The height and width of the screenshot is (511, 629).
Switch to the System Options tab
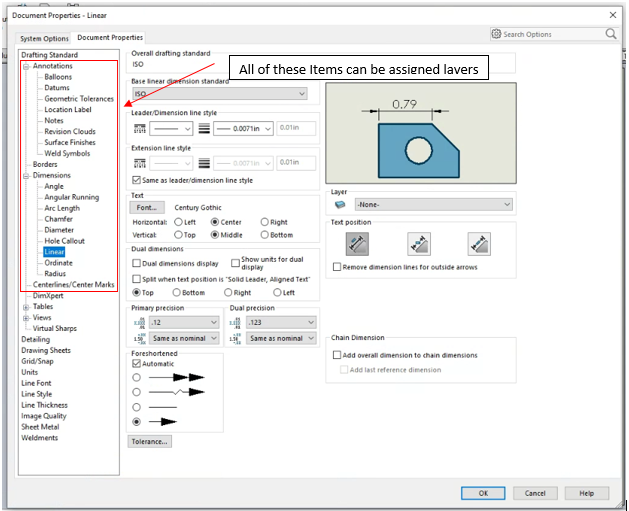pos(45,38)
